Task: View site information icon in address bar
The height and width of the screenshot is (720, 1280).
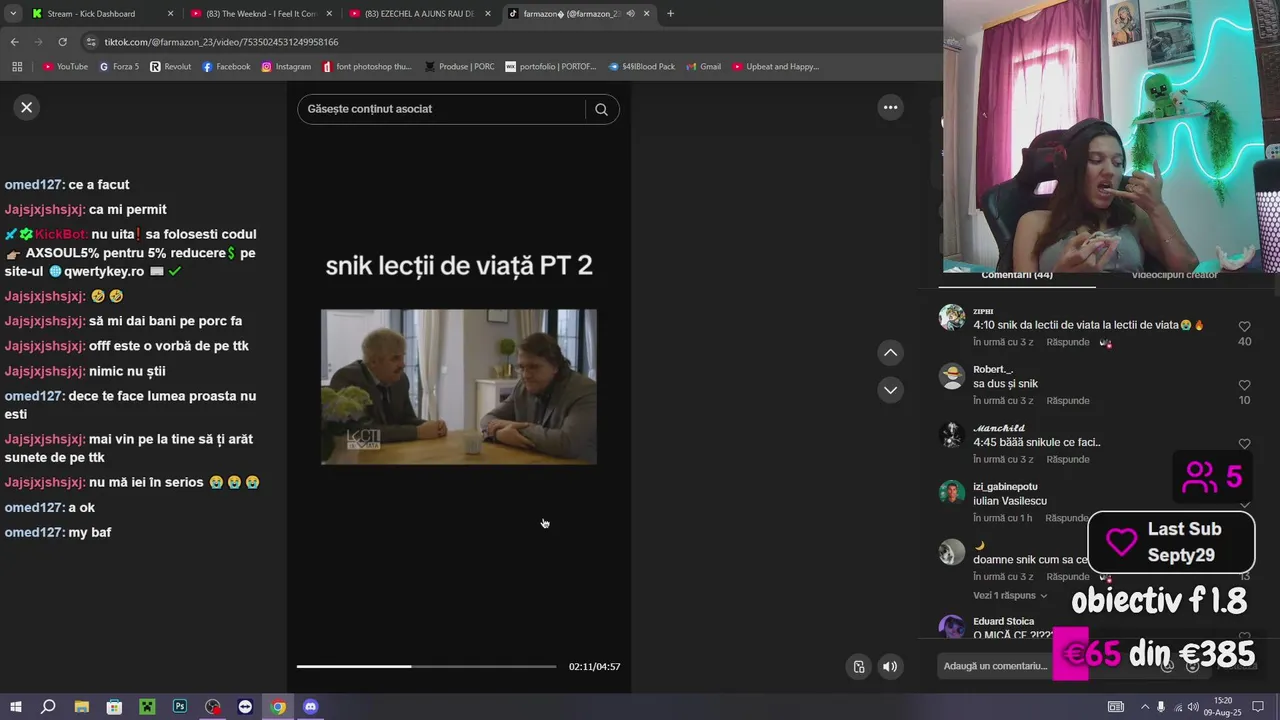Action: tap(92, 42)
